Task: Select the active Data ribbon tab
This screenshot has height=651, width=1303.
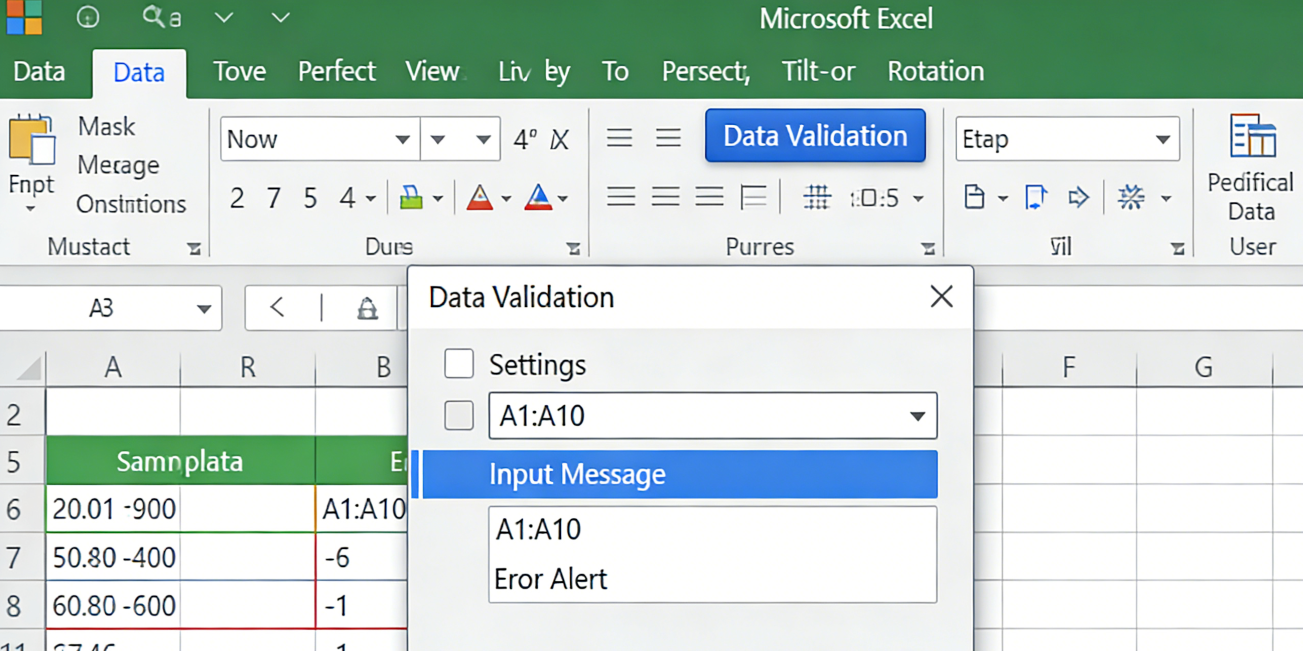Action: pyautogui.click(x=139, y=72)
